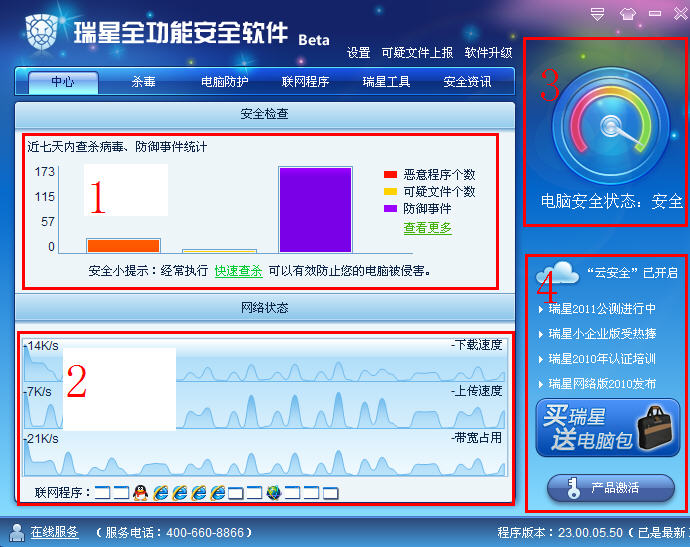The height and width of the screenshot is (547, 690).
Task: Click the 电脑安全状态:安全 text
Action: tap(611, 202)
